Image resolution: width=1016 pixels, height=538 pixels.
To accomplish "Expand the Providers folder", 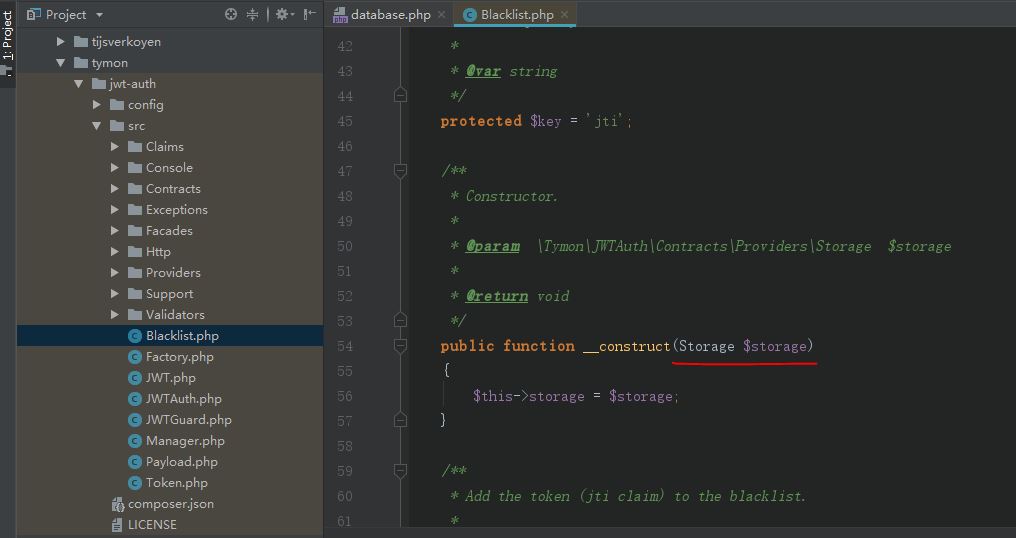I will pos(115,272).
